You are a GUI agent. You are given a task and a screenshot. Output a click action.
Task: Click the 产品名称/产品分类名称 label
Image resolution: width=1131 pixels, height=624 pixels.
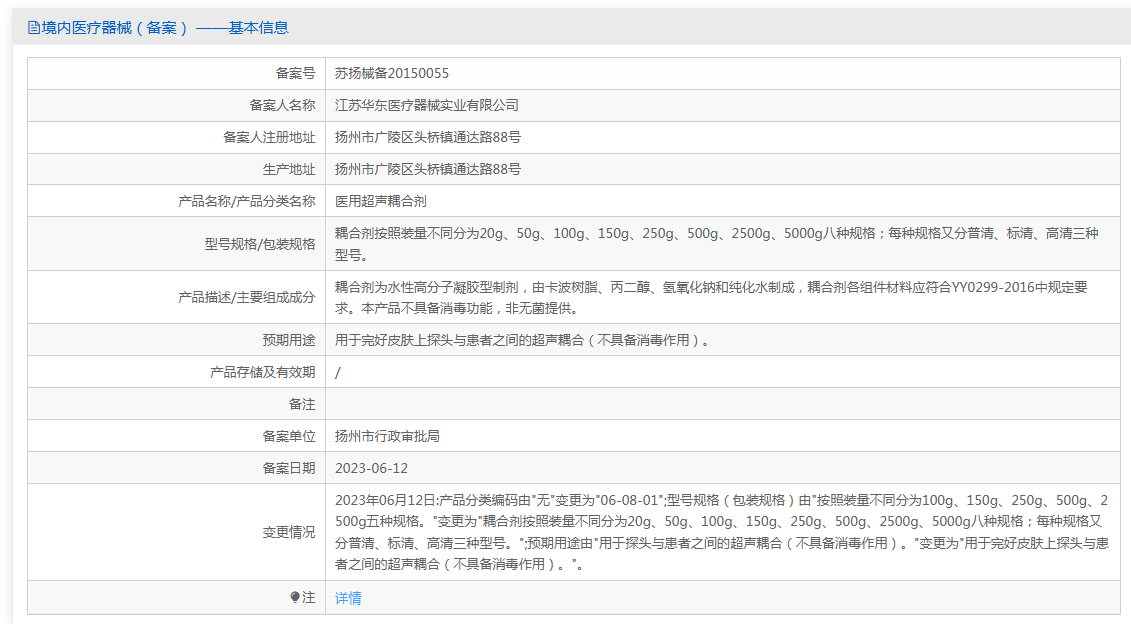click(247, 201)
